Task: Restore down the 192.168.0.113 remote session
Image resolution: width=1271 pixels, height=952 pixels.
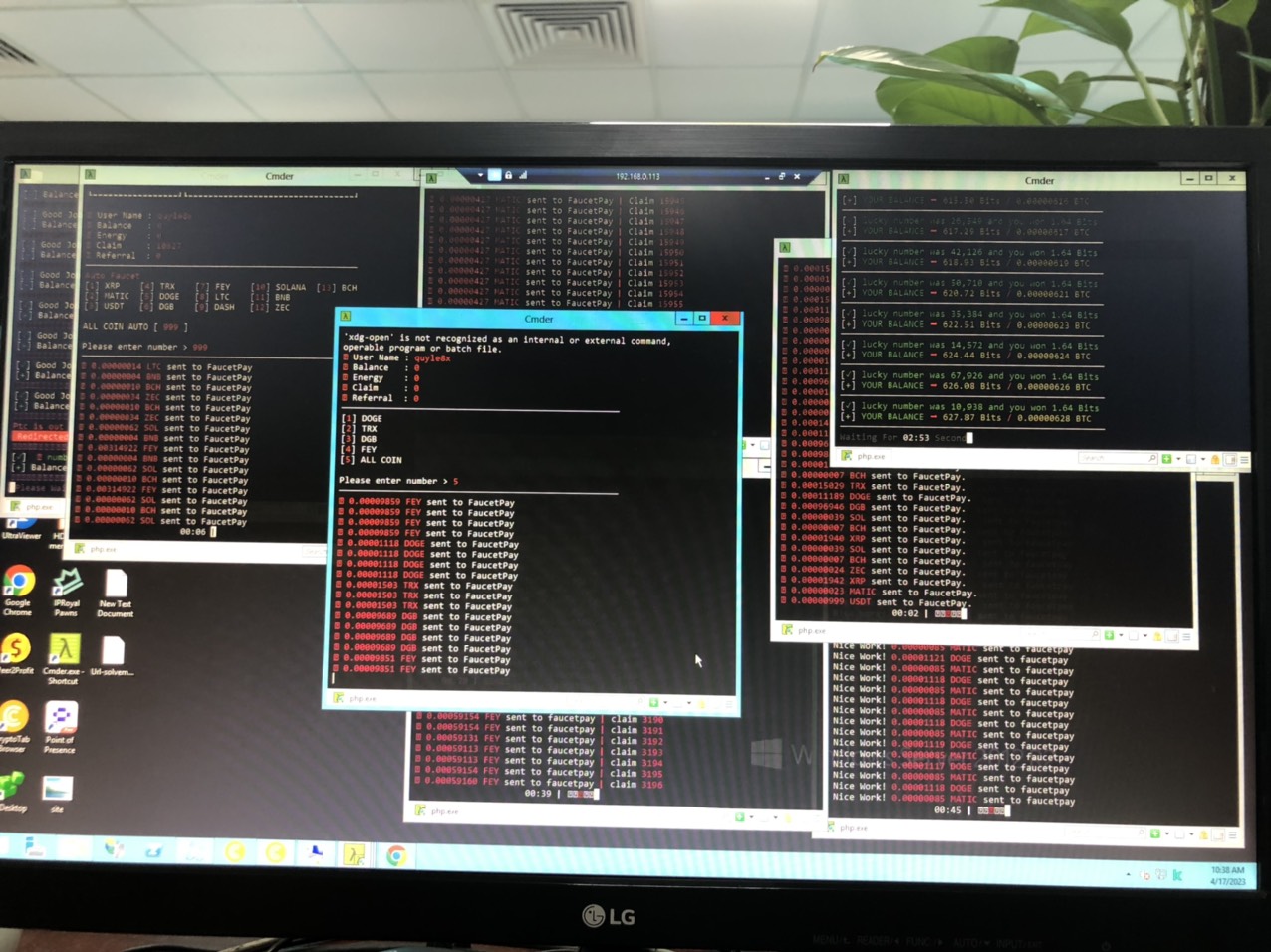Action: click(782, 176)
